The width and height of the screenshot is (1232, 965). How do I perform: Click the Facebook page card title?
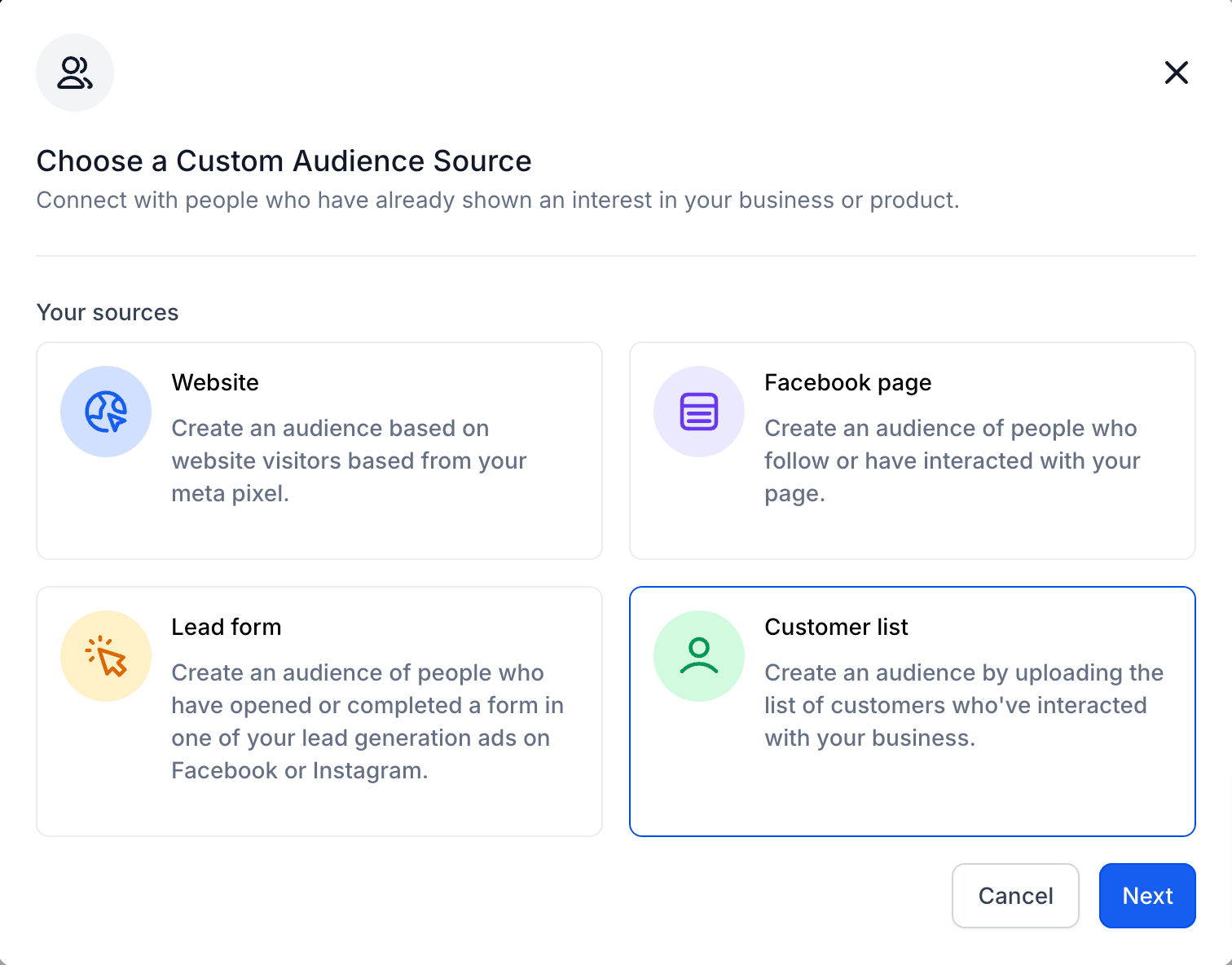pos(847,383)
